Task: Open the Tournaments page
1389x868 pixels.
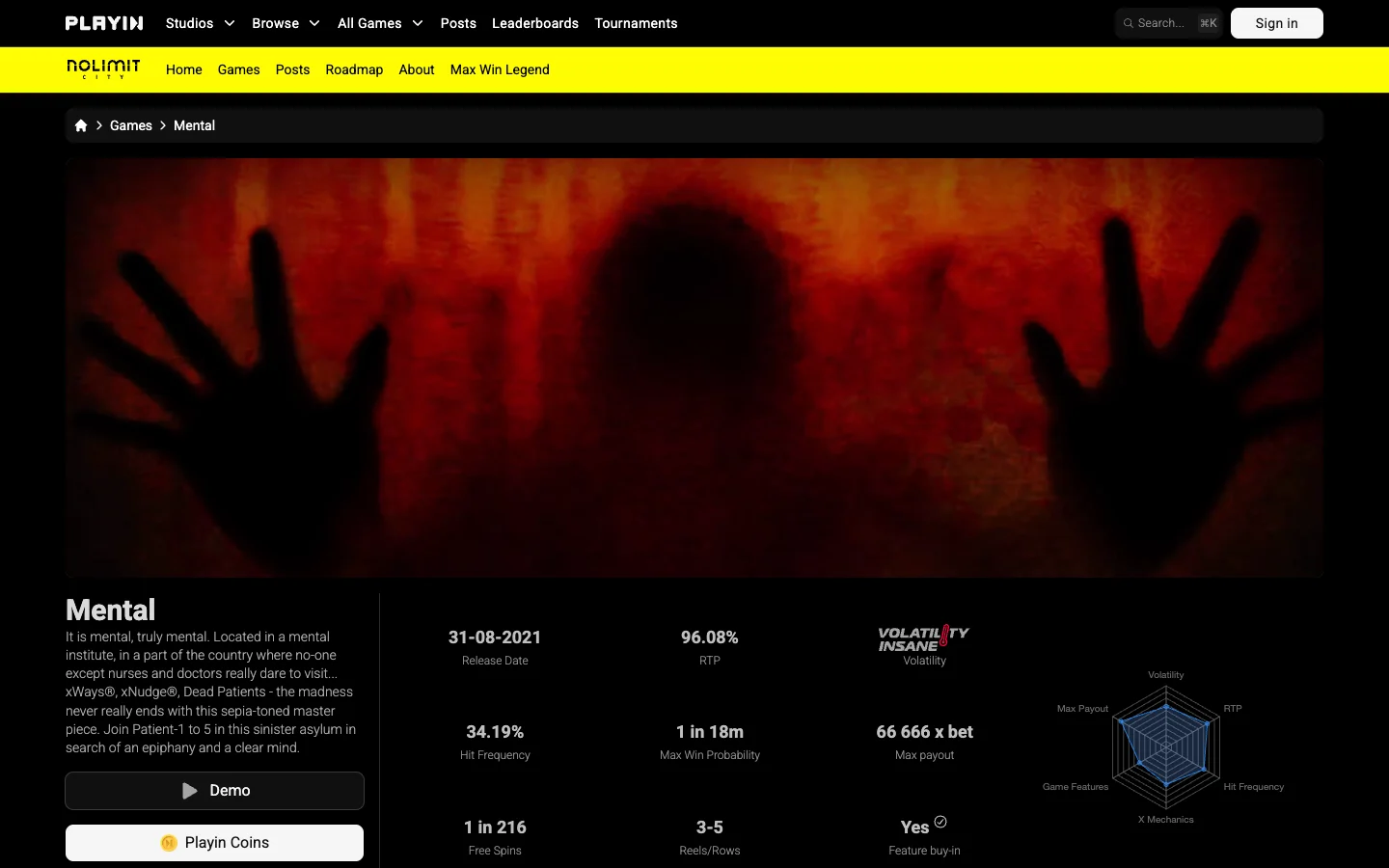Action: pos(636,23)
